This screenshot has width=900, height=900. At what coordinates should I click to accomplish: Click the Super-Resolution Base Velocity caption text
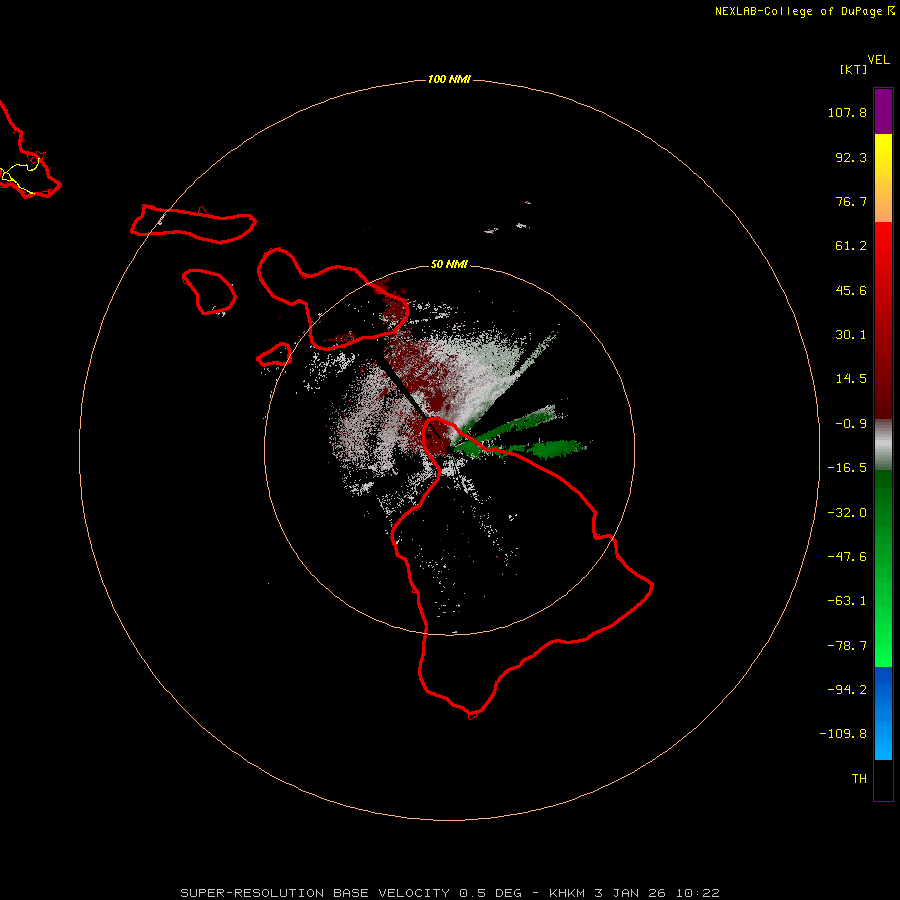(449, 893)
